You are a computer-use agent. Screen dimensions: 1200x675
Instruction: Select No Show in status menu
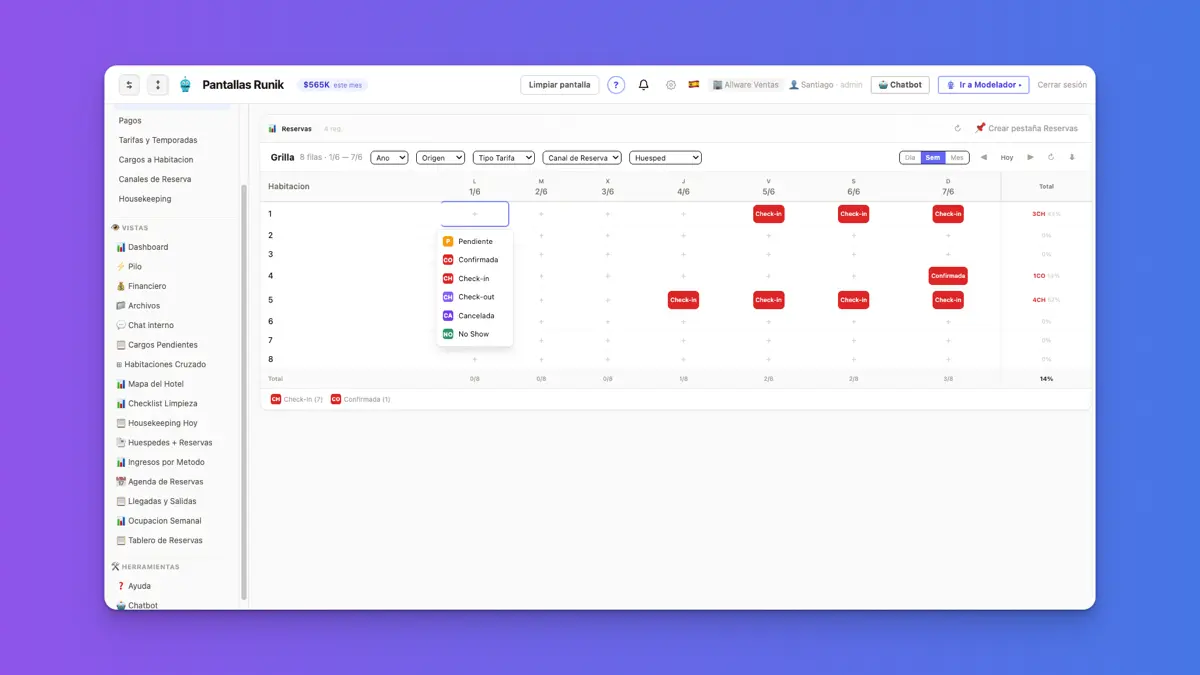coord(475,334)
